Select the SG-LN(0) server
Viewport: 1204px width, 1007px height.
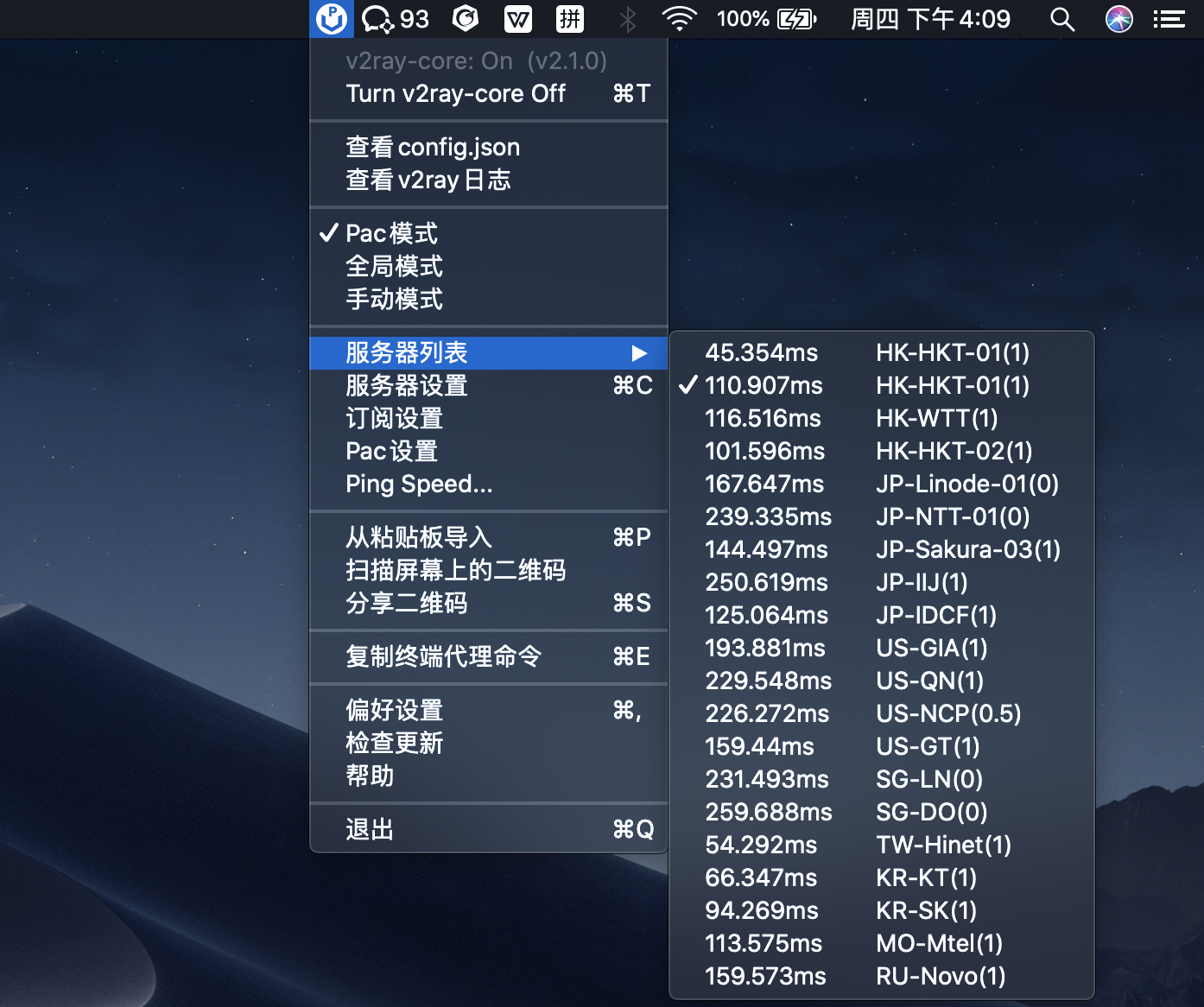[x=882, y=779]
